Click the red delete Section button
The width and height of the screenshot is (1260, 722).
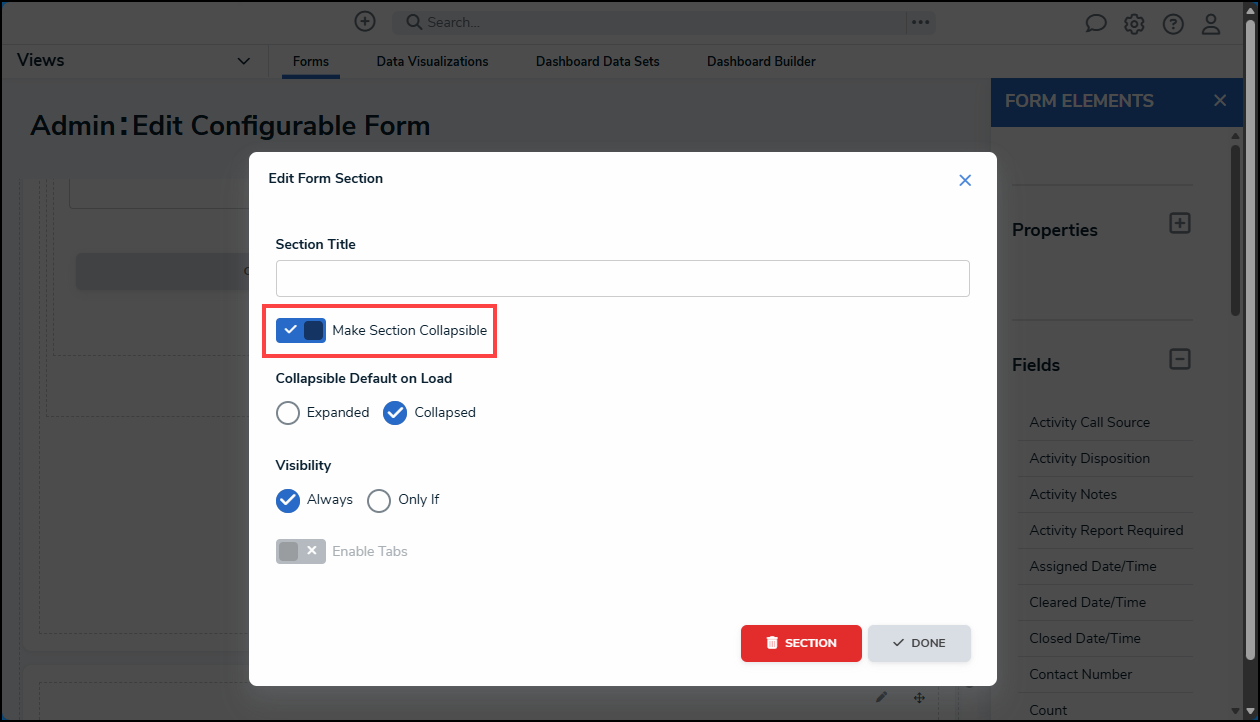(801, 643)
